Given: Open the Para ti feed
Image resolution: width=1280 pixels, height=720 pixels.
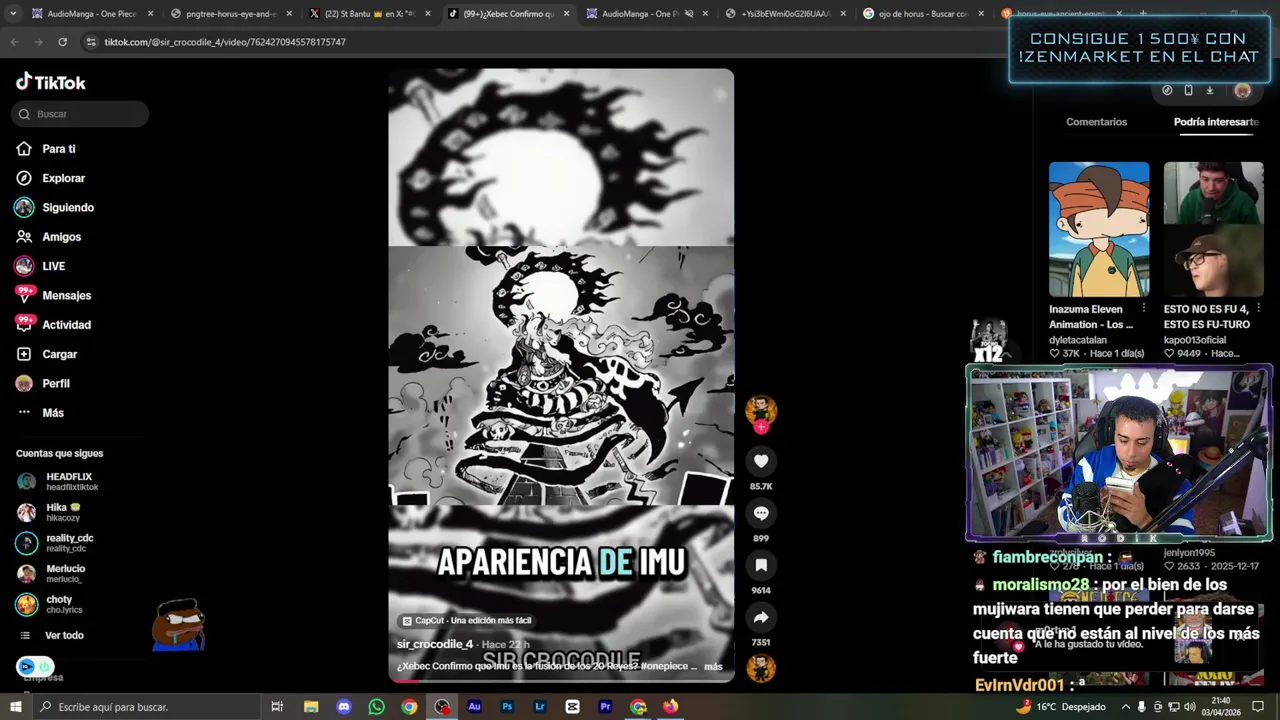Looking at the screenshot, I should point(46,149).
